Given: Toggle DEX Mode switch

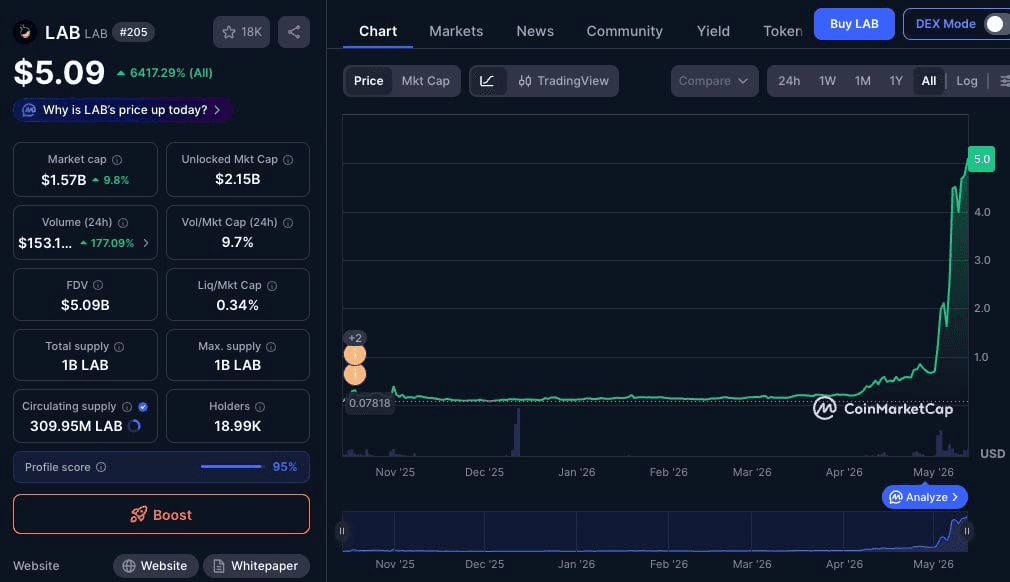Looking at the screenshot, I should (x=996, y=24).
